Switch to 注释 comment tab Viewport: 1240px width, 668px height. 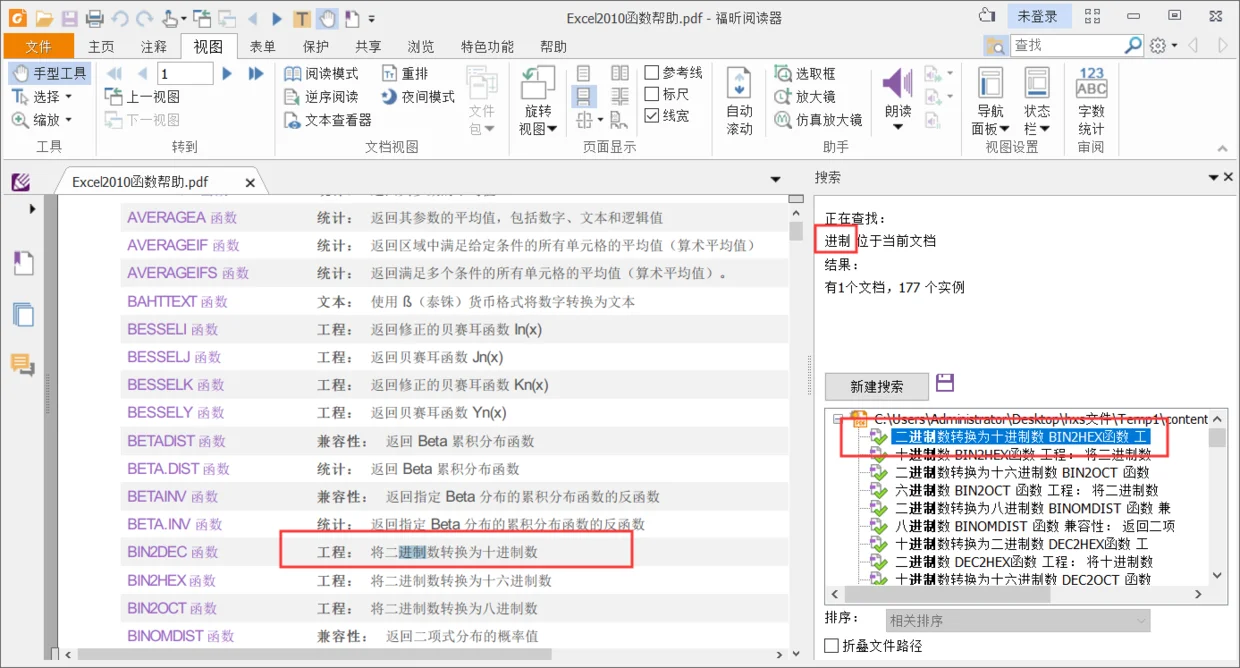pyautogui.click(x=154, y=47)
